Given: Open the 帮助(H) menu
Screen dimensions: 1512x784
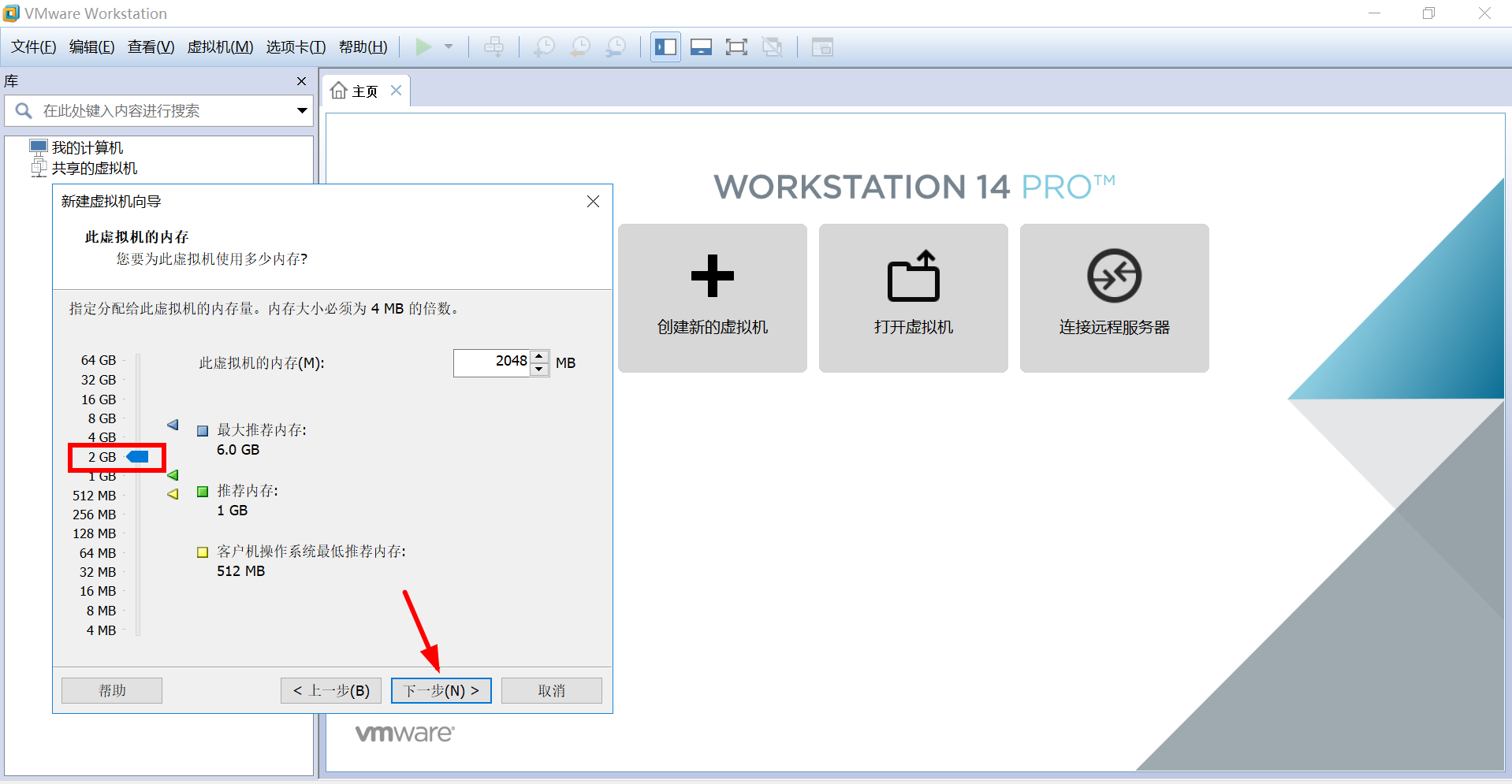Looking at the screenshot, I should (363, 47).
